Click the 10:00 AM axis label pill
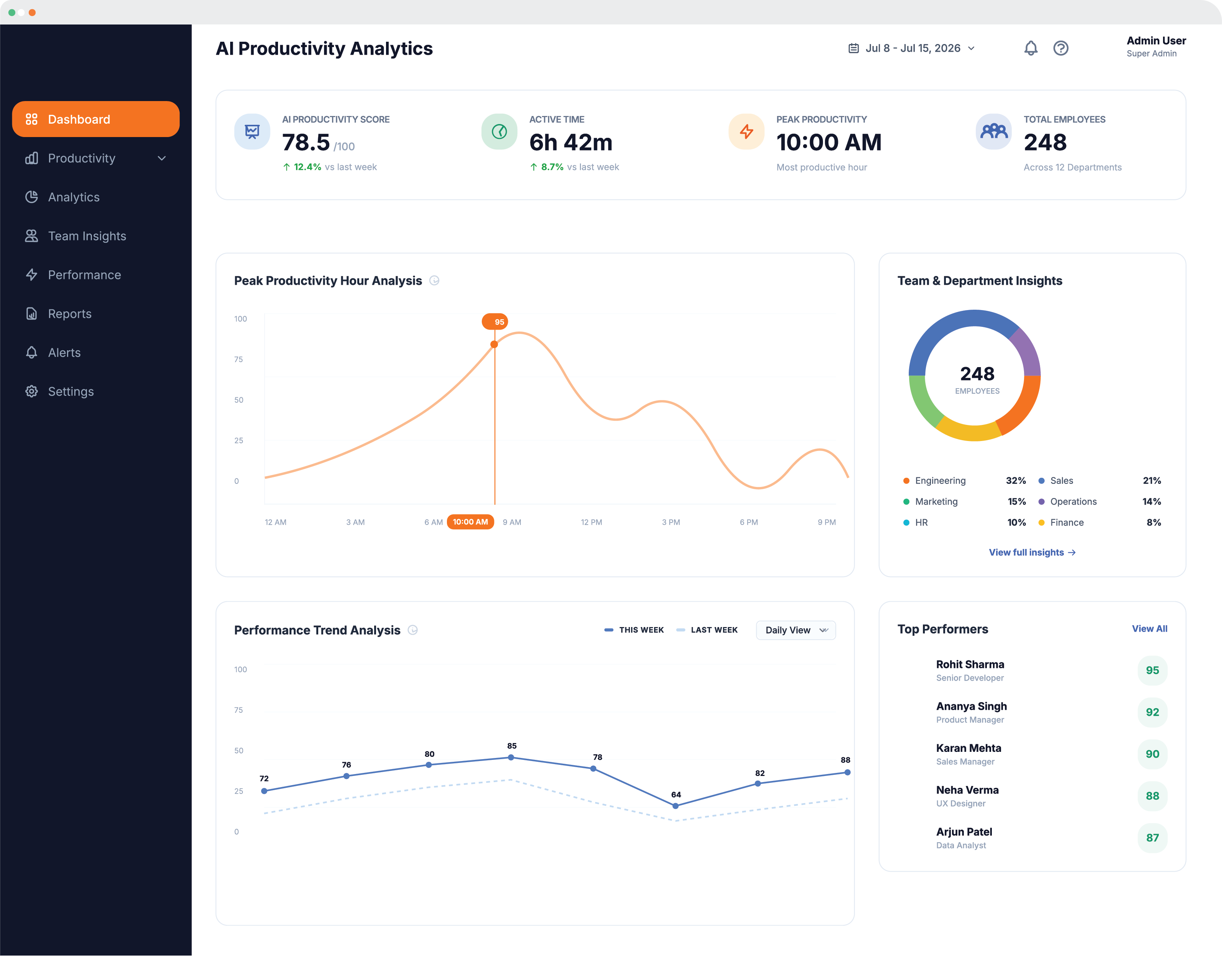1222x980 pixels. [470, 522]
